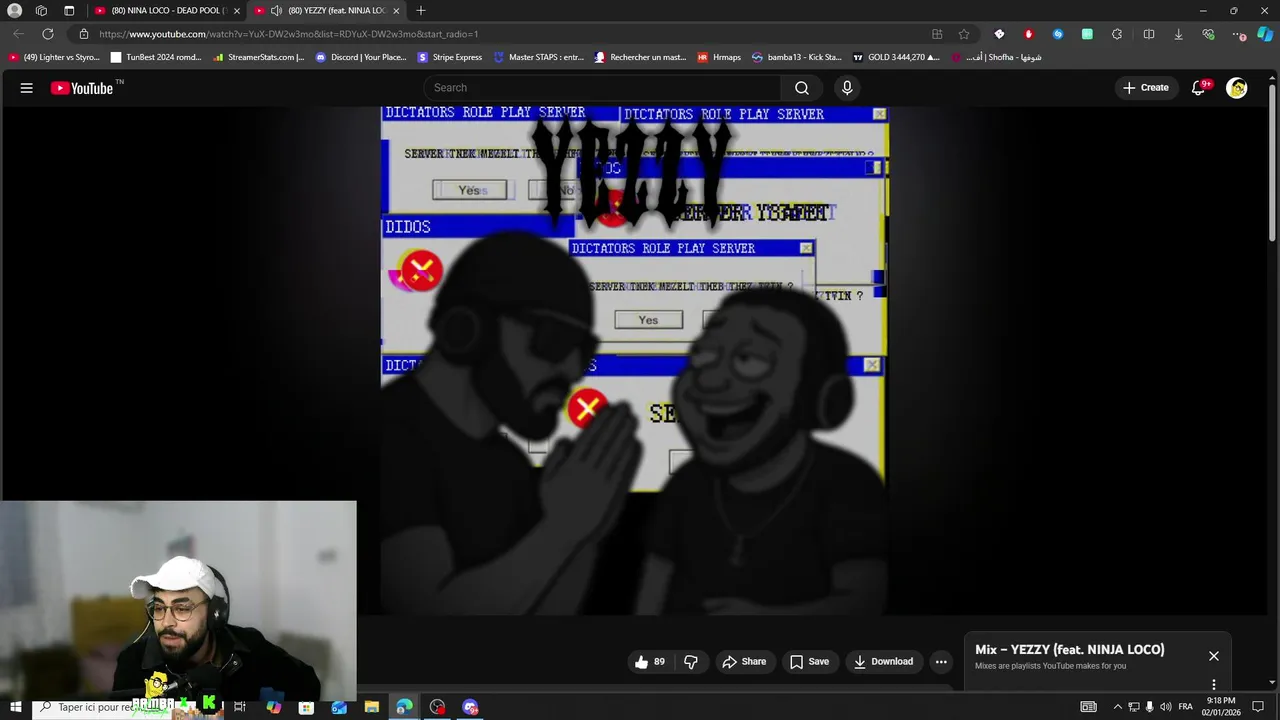Open Microsoft Store taskbar icon
This screenshot has height=720, width=1280.
[306, 707]
